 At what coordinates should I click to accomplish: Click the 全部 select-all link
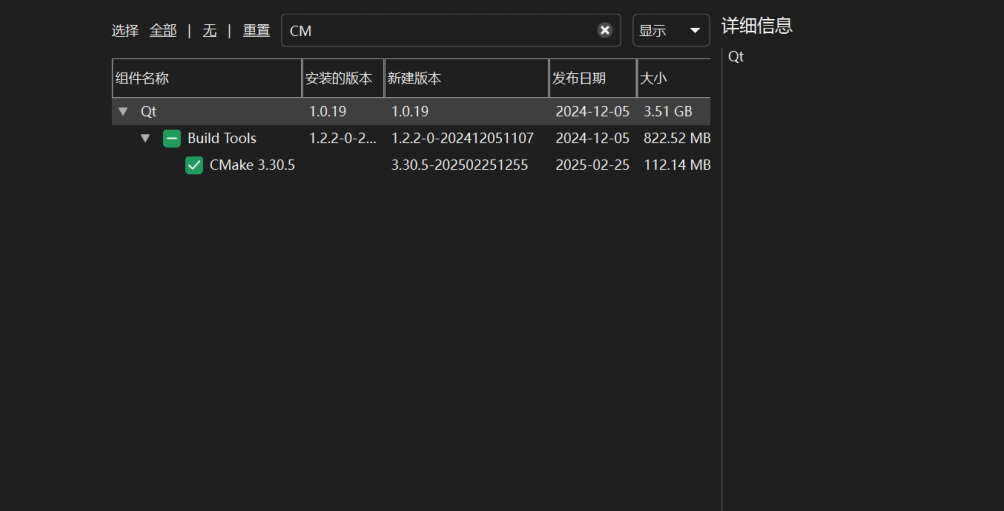(x=163, y=30)
